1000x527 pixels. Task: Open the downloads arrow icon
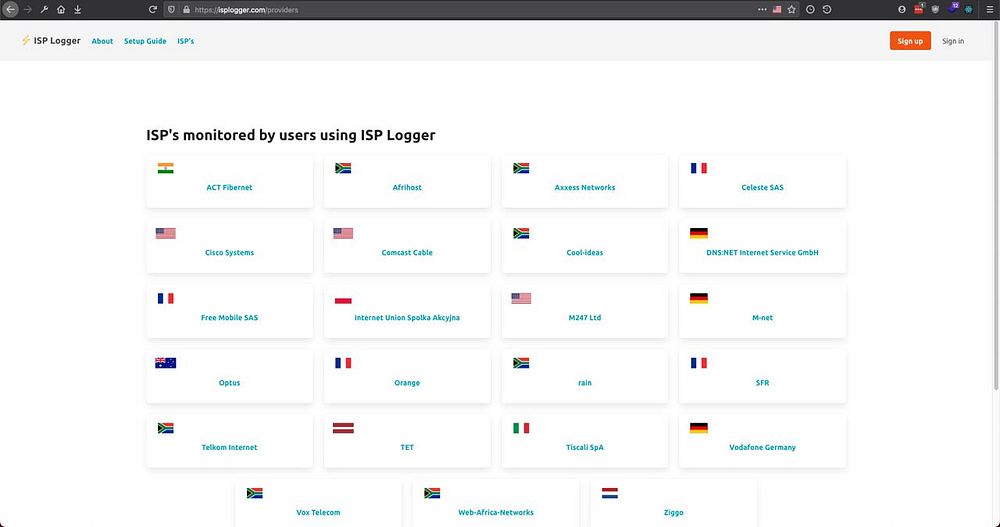tap(77, 10)
